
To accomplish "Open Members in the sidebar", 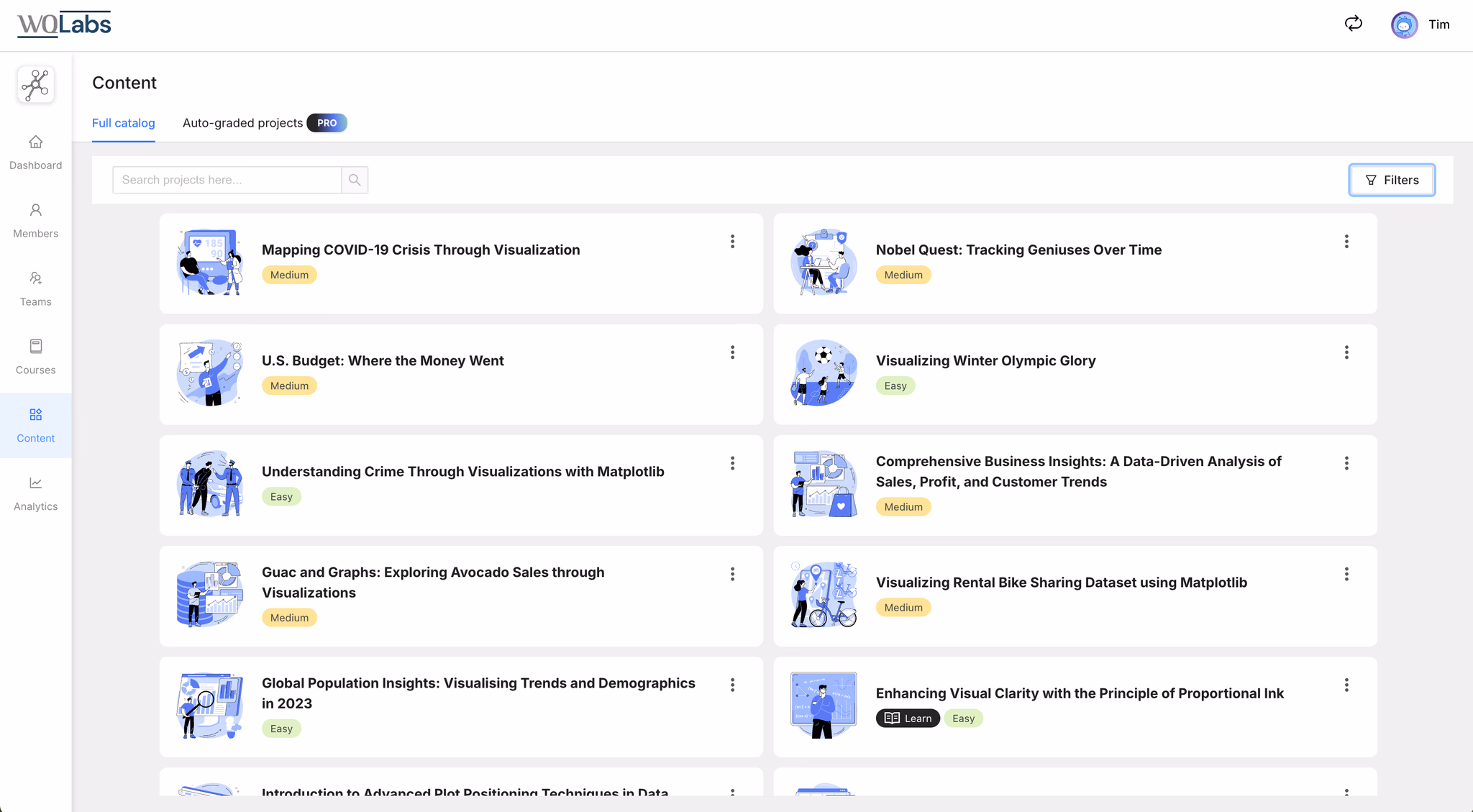I will click(36, 221).
